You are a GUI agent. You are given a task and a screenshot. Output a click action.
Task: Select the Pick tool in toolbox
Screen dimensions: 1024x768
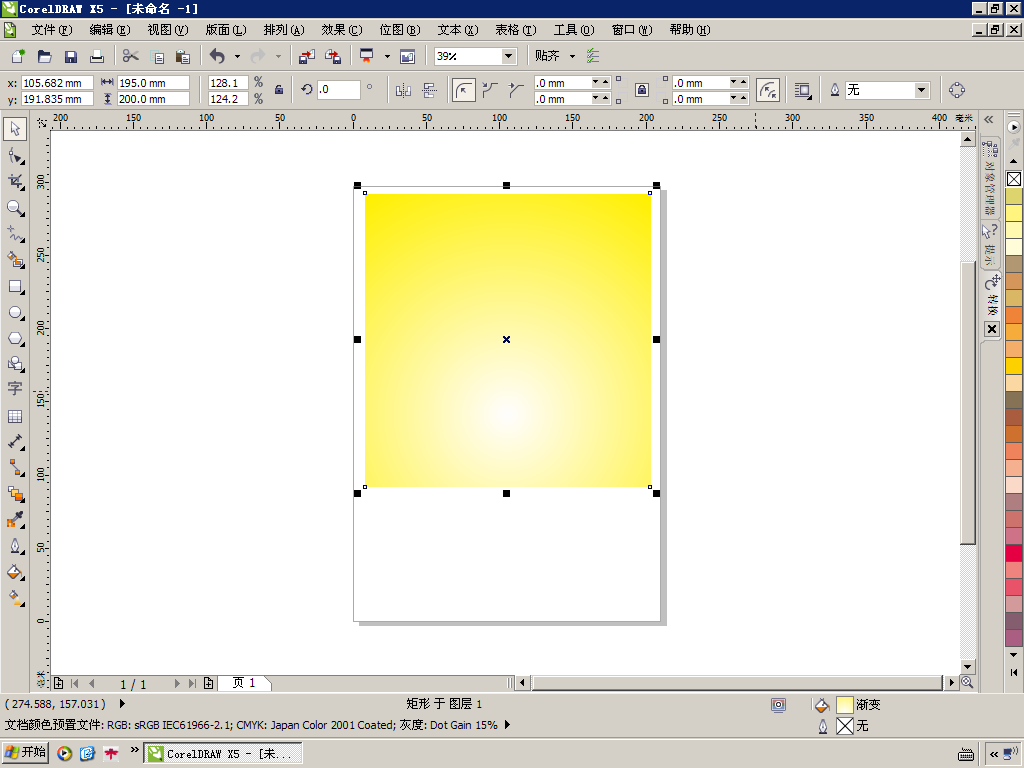pyautogui.click(x=15, y=129)
